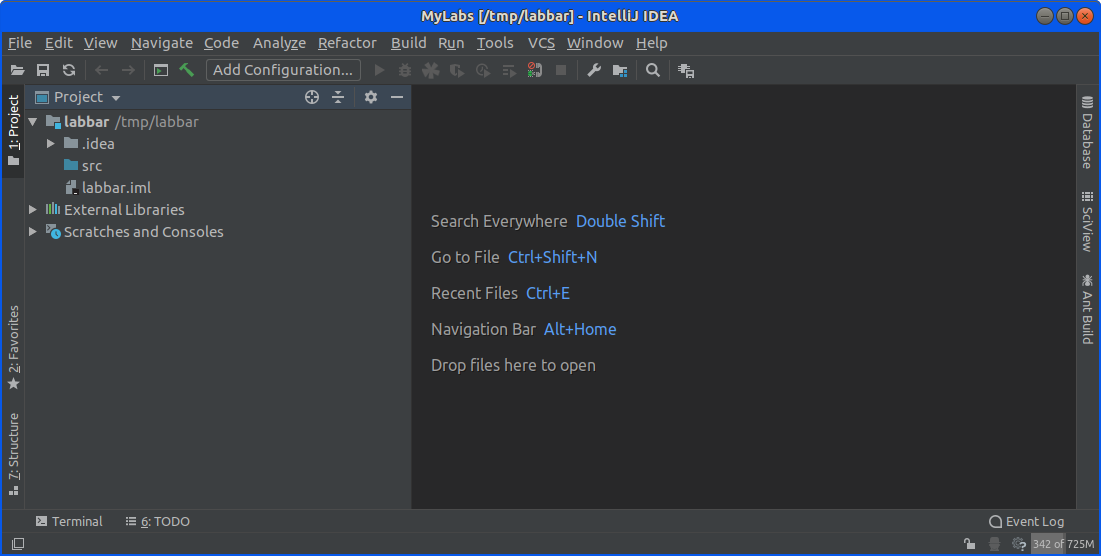
Task: Click the gear with question mark status icon
Action: [x=1019, y=543]
